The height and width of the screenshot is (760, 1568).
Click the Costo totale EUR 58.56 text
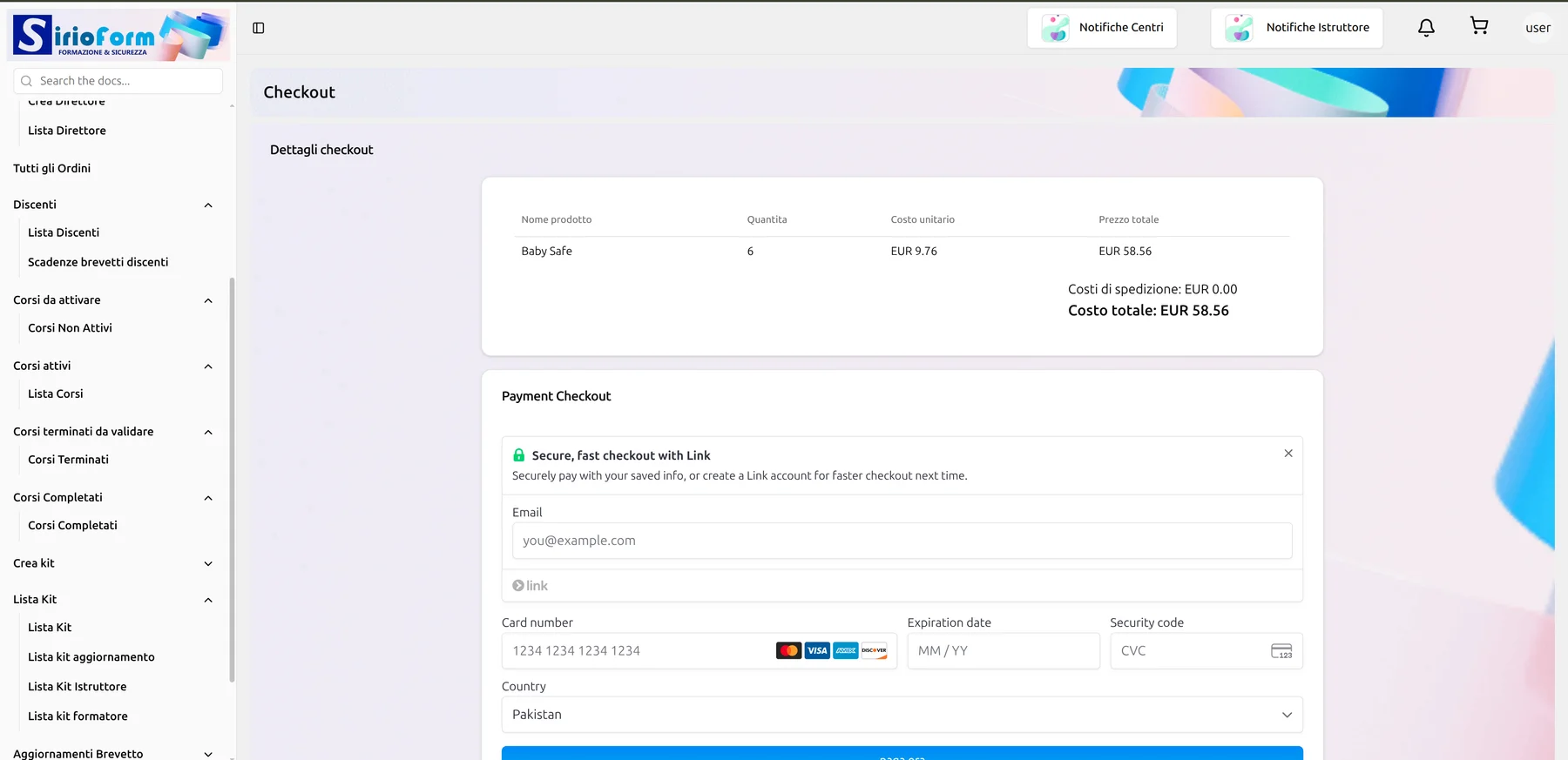1149,311
